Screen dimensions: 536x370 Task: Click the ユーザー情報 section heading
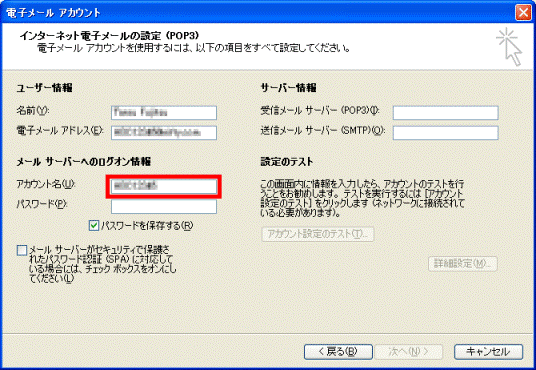tap(44, 88)
